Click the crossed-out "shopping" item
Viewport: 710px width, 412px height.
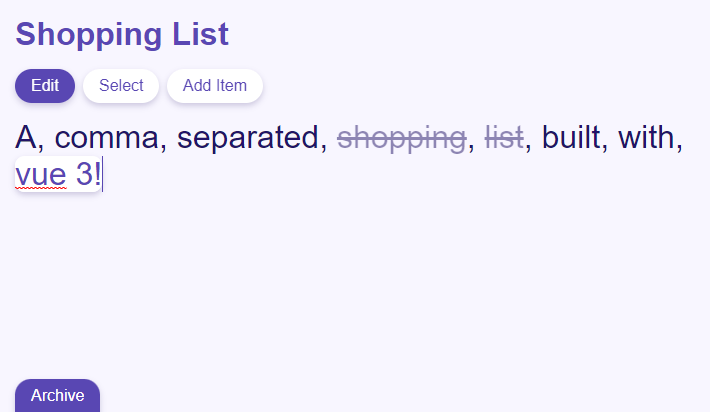point(401,138)
